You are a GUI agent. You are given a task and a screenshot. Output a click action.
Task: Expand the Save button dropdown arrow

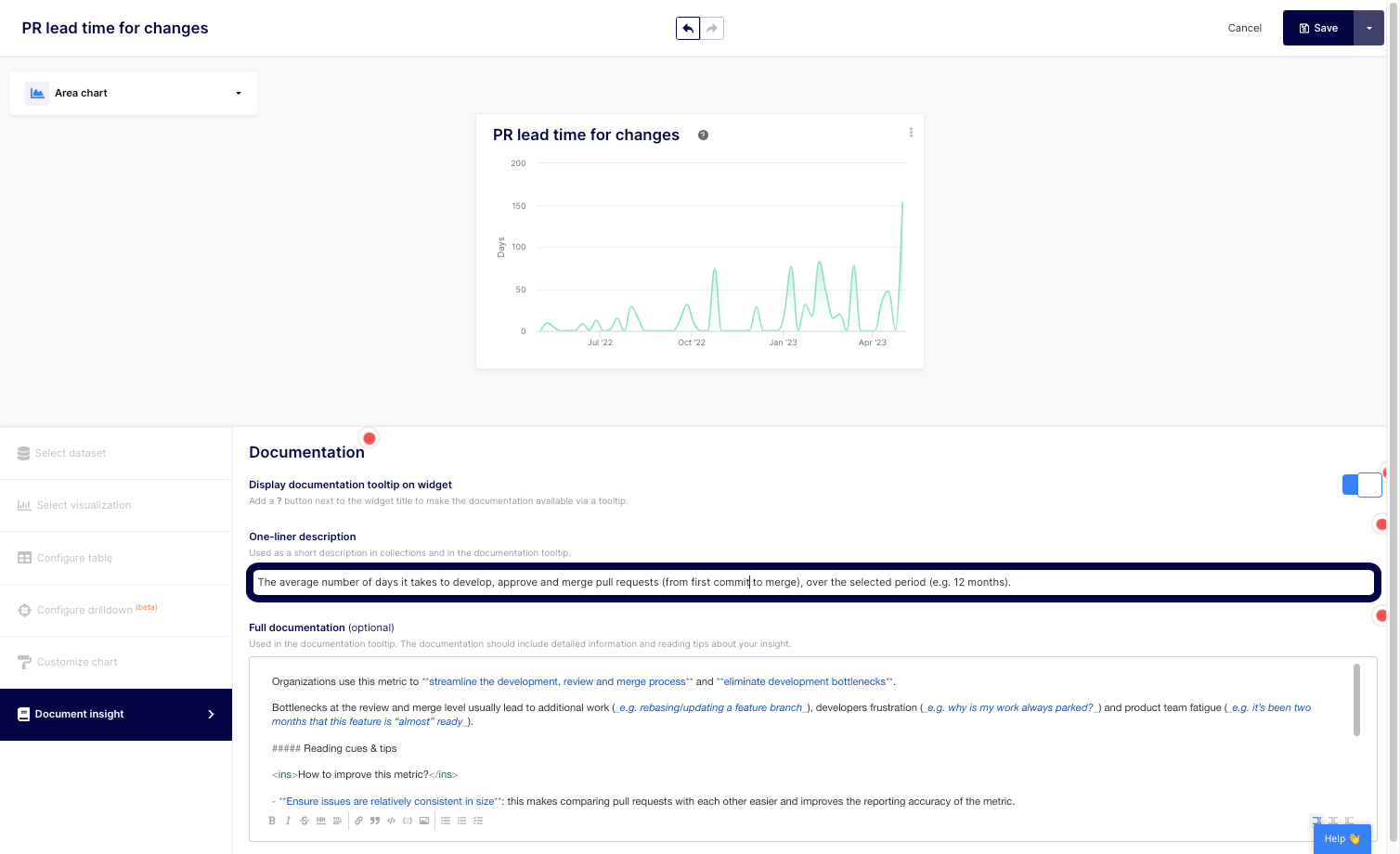1368,29
